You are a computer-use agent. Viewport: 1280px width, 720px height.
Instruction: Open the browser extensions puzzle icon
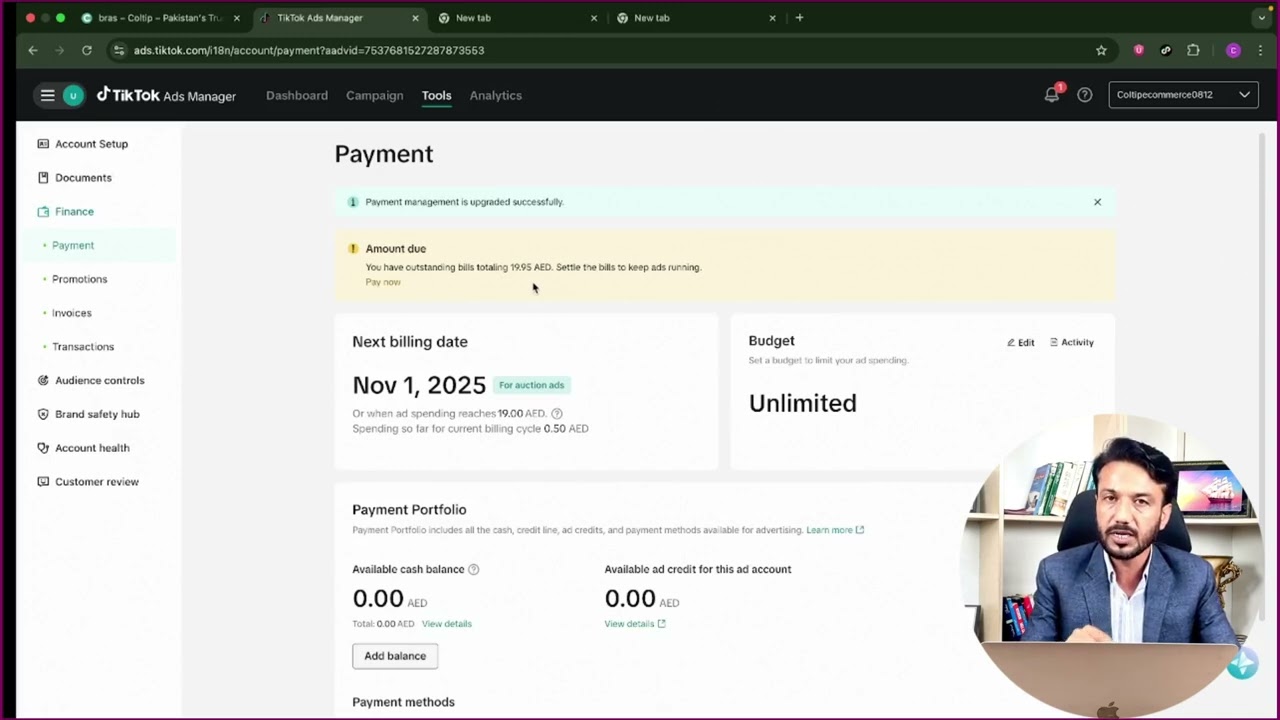(x=1193, y=50)
